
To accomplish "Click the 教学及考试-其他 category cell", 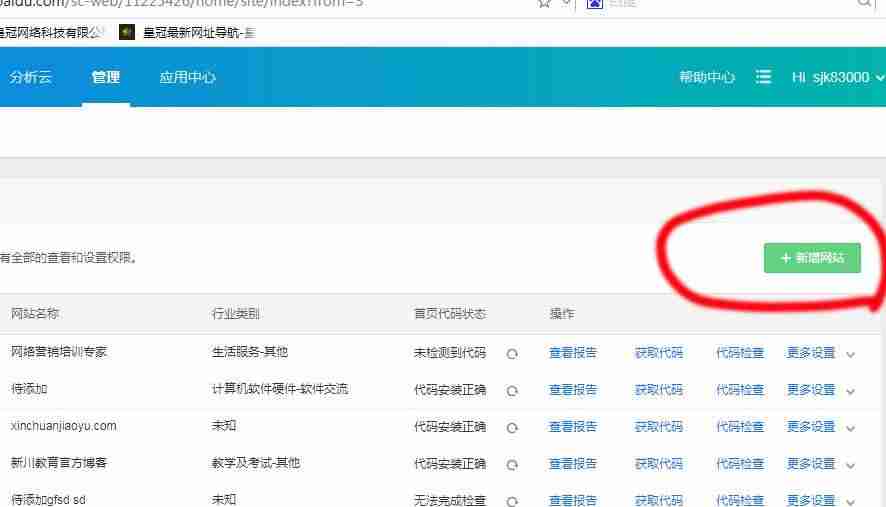I will pos(255,462).
